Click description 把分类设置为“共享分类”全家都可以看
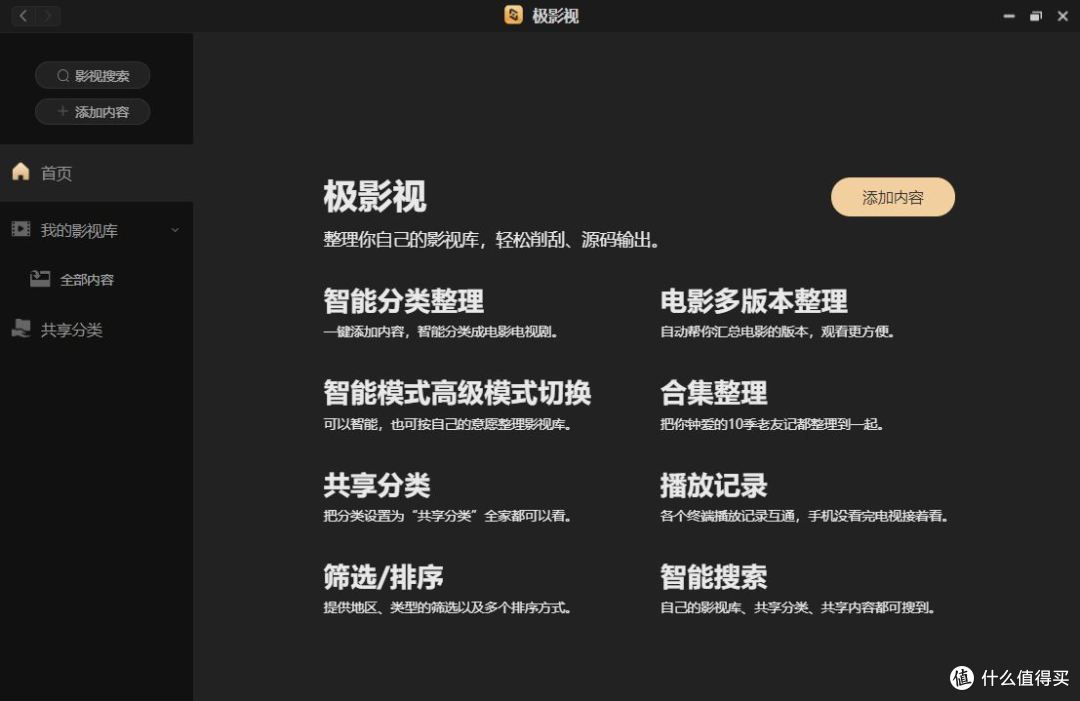The width and height of the screenshot is (1080, 701). (x=447, y=516)
